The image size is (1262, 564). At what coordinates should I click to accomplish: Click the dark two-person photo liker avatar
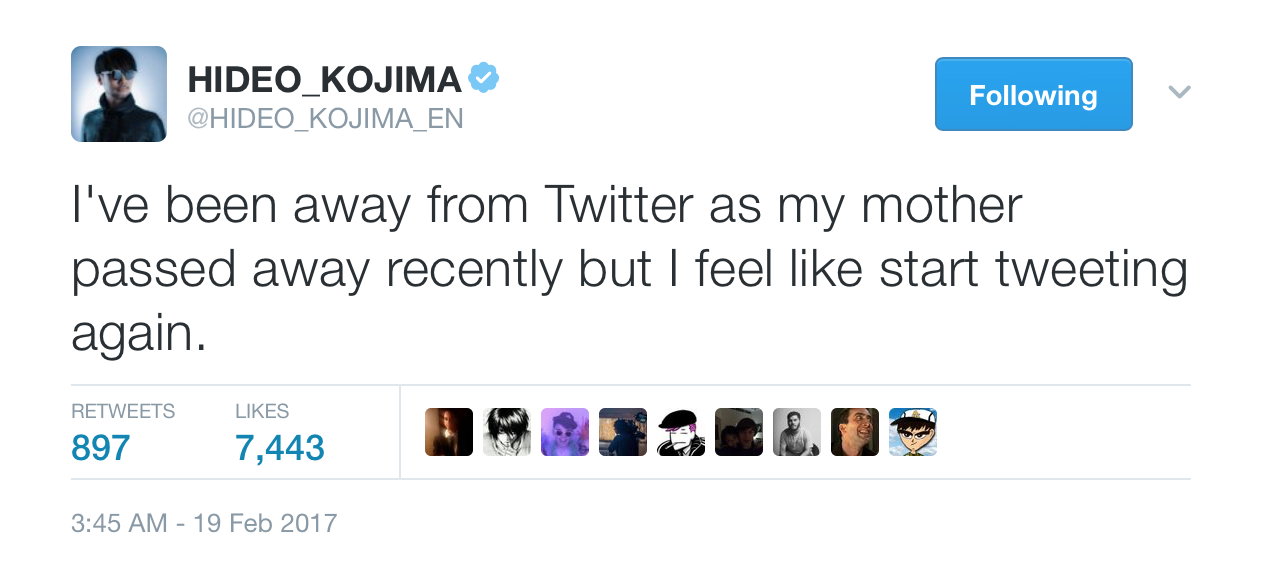tap(739, 432)
